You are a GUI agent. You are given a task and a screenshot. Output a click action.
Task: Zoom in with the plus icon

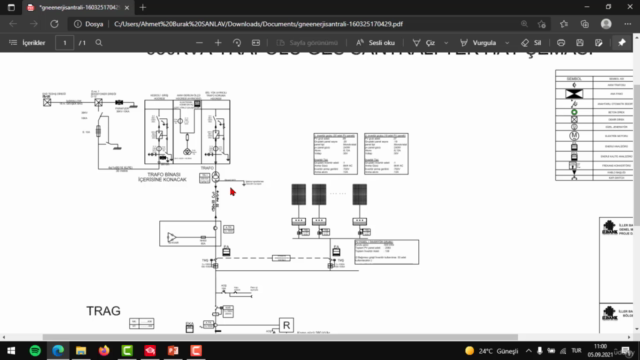(x=218, y=43)
